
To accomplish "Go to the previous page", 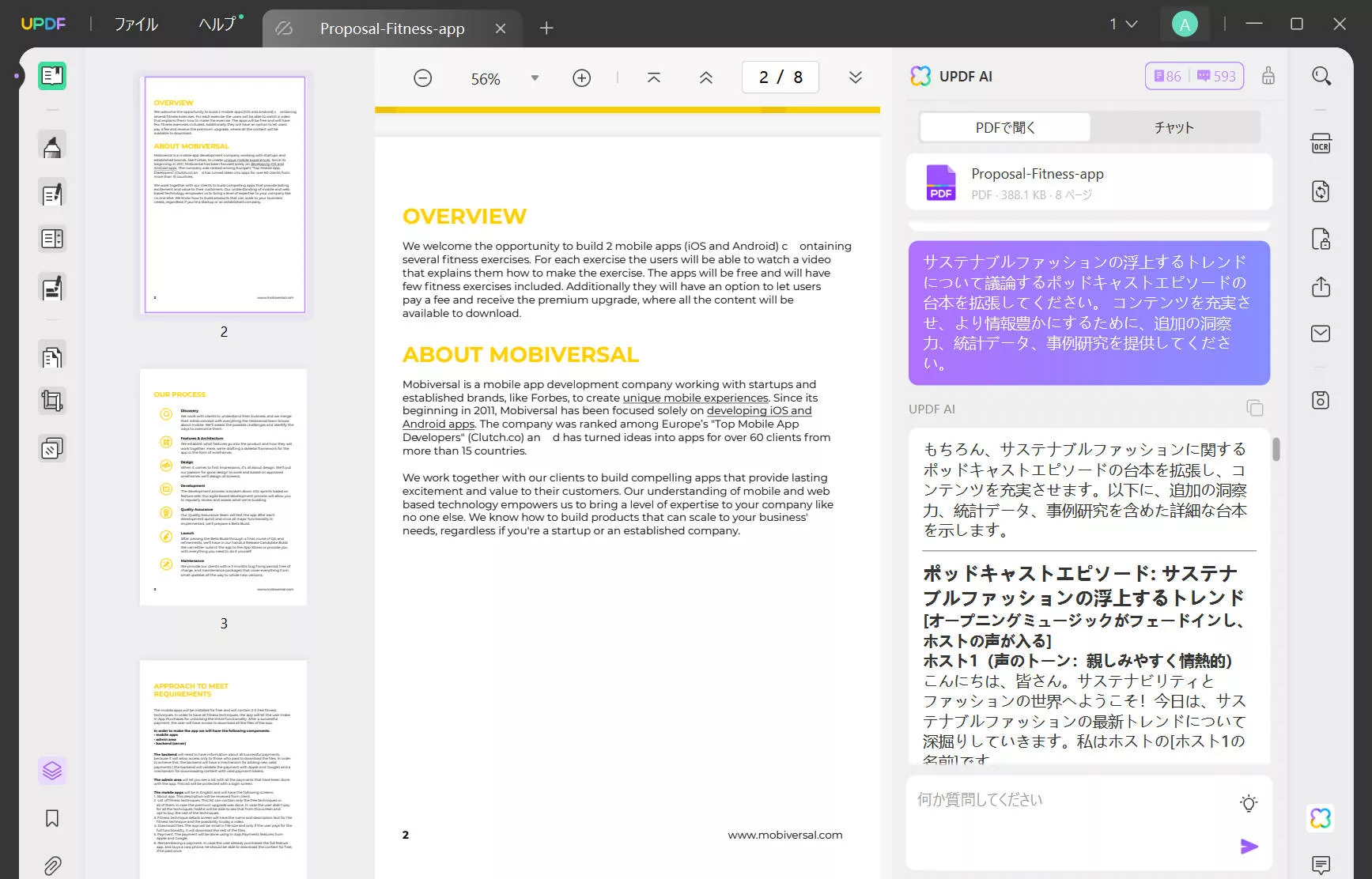I will click(706, 77).
